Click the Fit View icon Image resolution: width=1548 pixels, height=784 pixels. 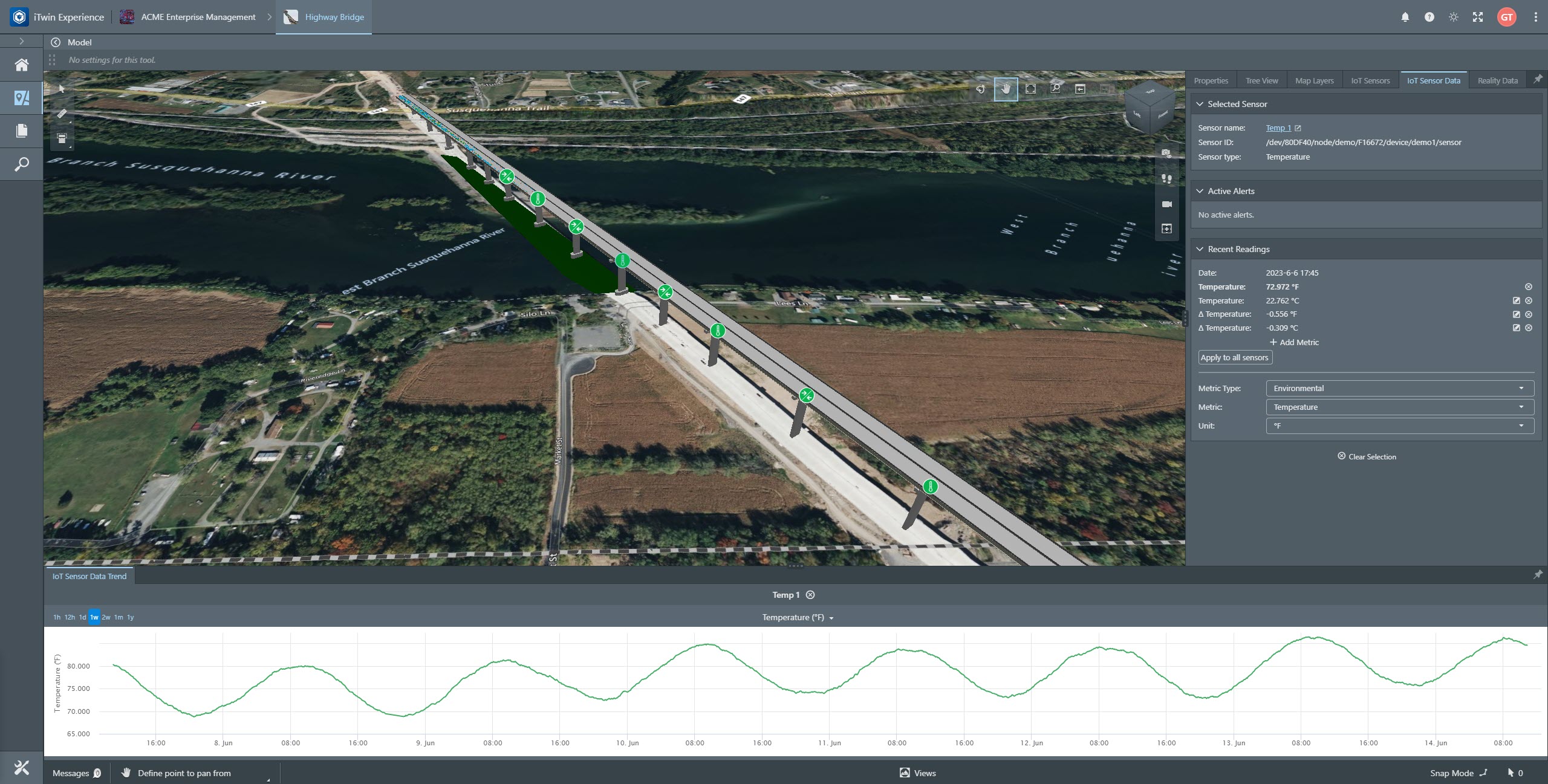pyautogui.click(x=1030, y=89)
